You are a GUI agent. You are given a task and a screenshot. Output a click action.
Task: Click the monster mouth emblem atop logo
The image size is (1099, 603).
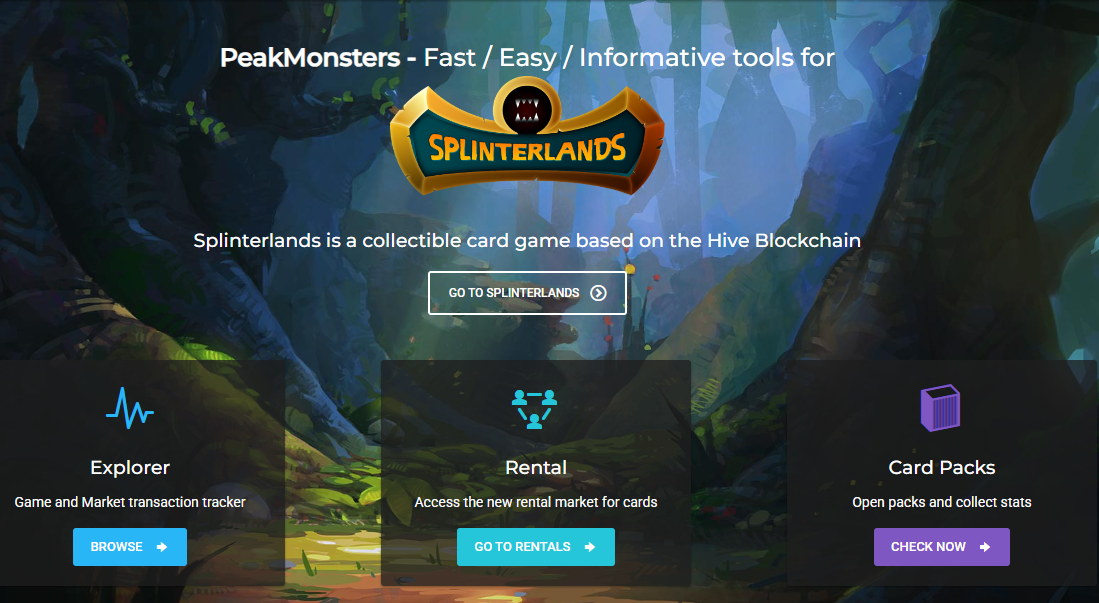click(x=527, y=109)
